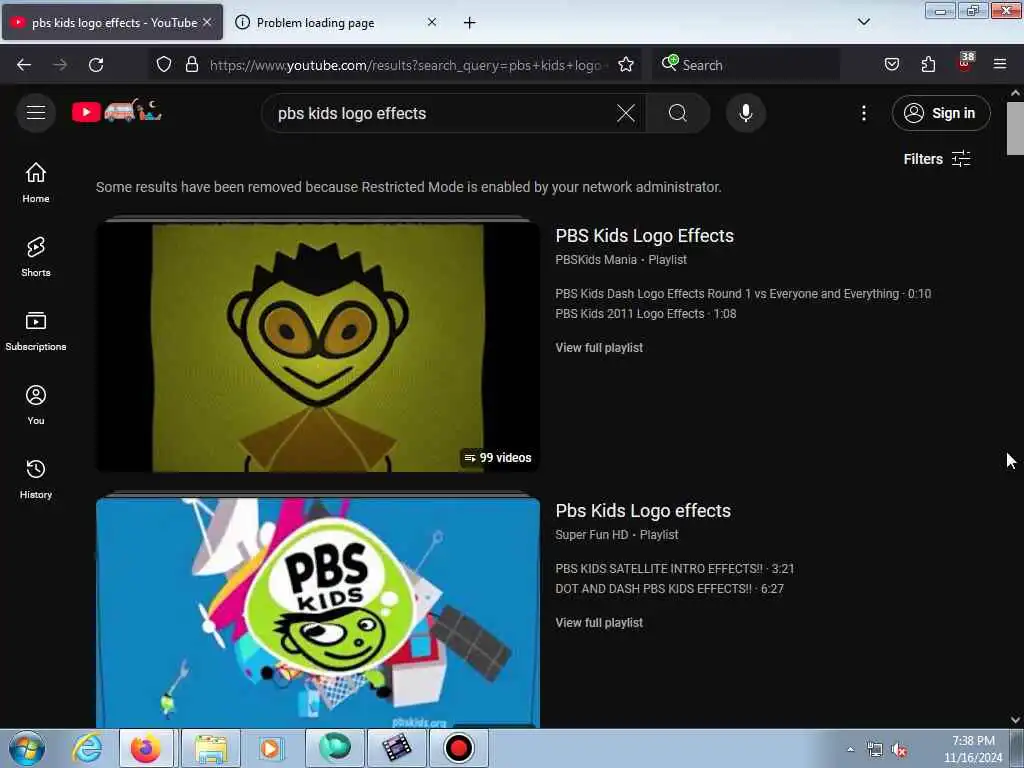Expand the list all tabs chevron
This screenshot has width=1024, height=768.
pos(863,22)
